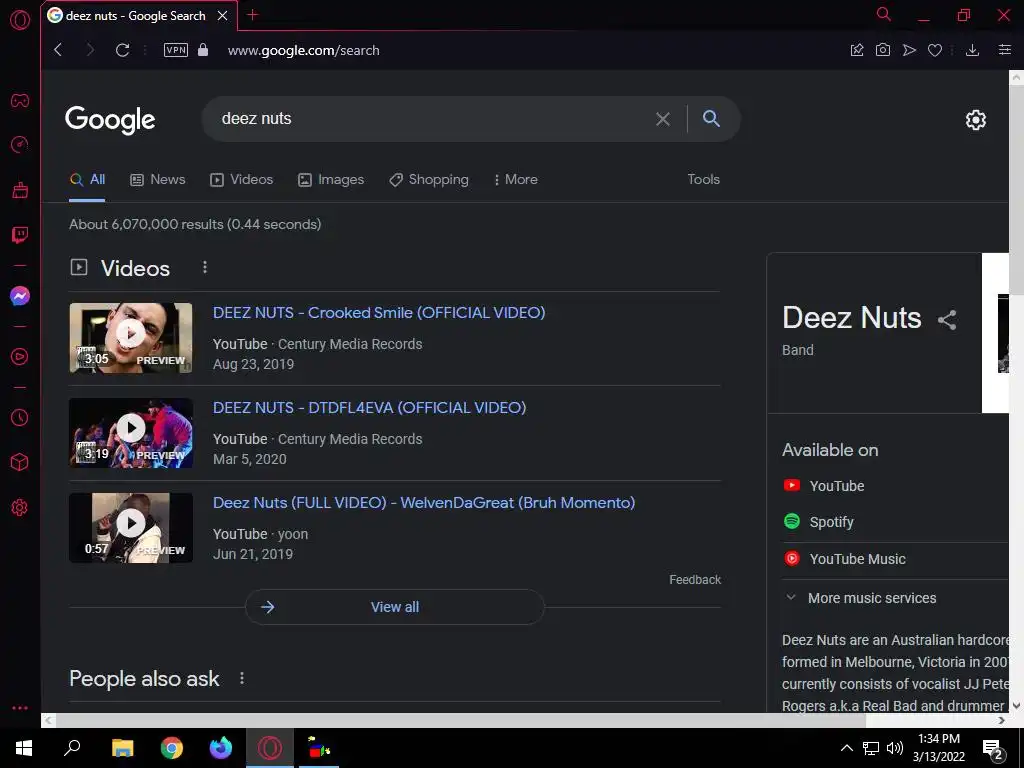The height and width of the screenshot is (768, 1024).
Task: Switch to the Videos tab
Action: click(x=242, y=180)
